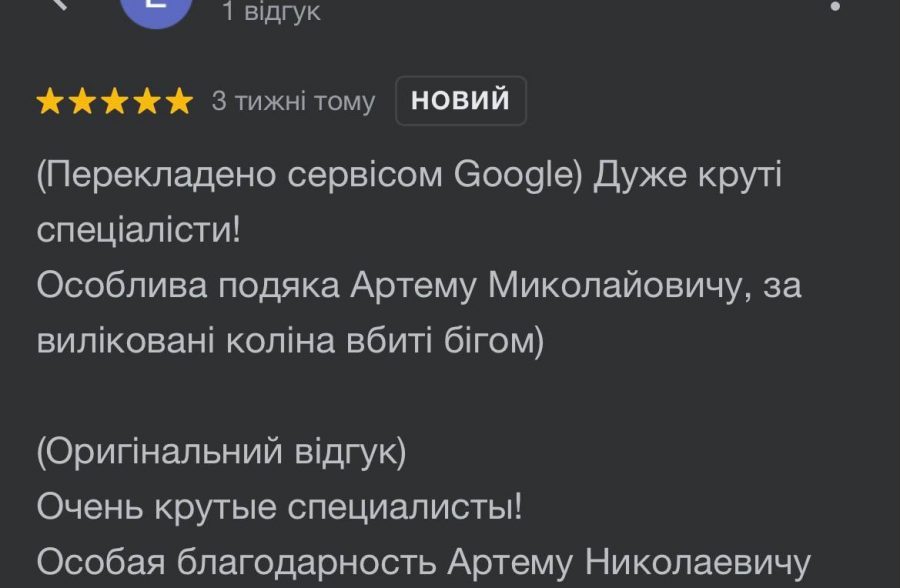Click the '(Оригінальний відгук)' label
The width and height of the screenshot is (900, 588).
coord(222,452)
